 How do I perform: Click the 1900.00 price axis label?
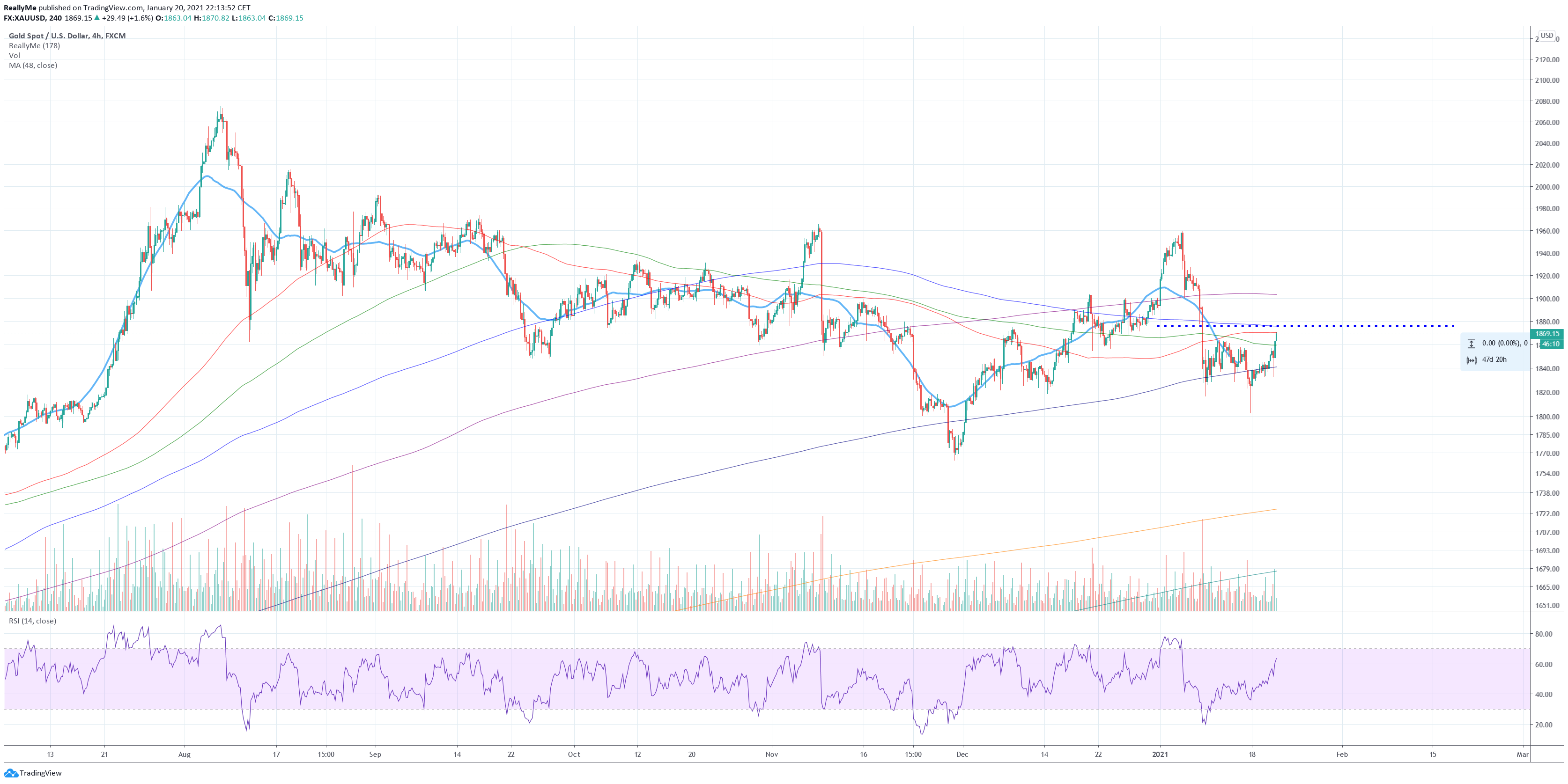coord(1547,299)
